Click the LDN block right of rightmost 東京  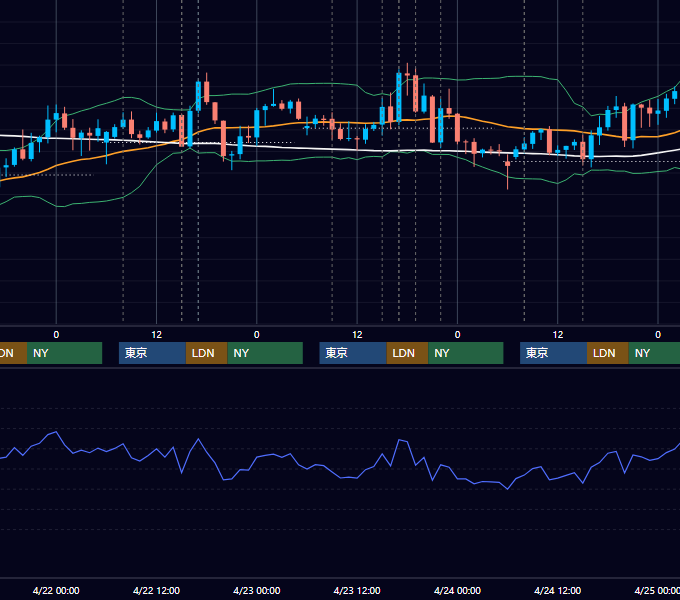click(608, 353)
